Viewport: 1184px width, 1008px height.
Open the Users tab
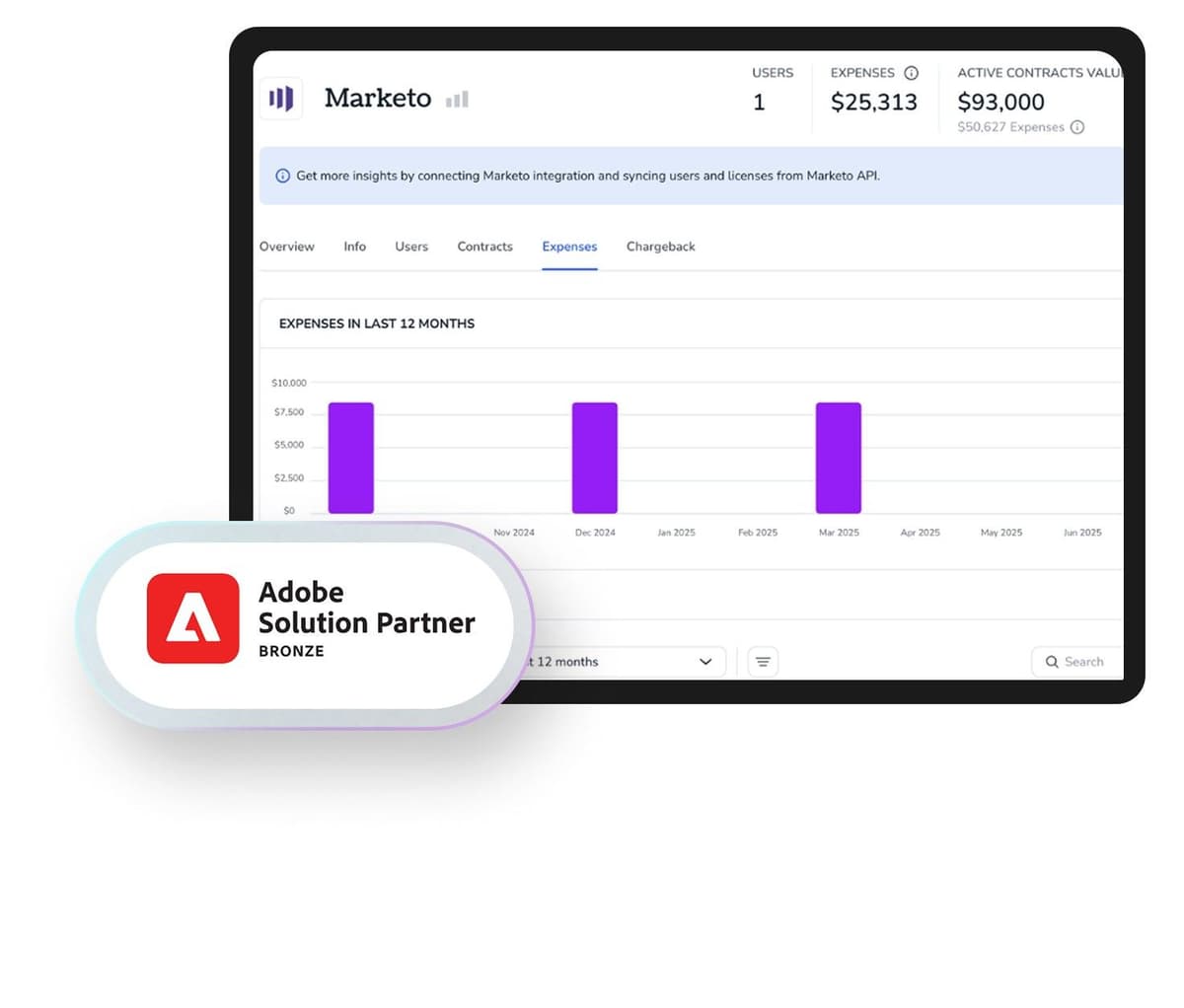[x=411, y=247]
